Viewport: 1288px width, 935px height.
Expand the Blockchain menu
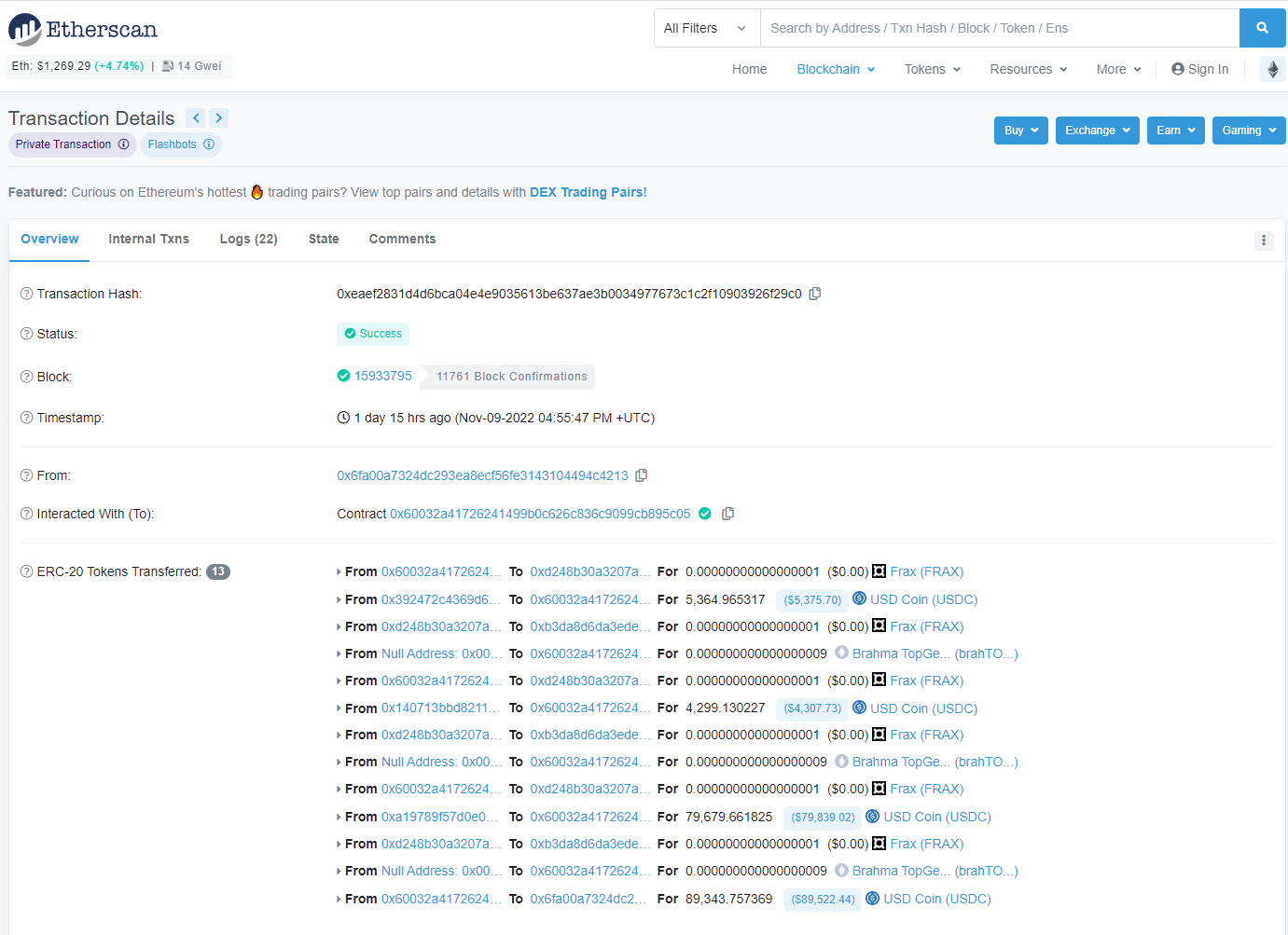836,69
